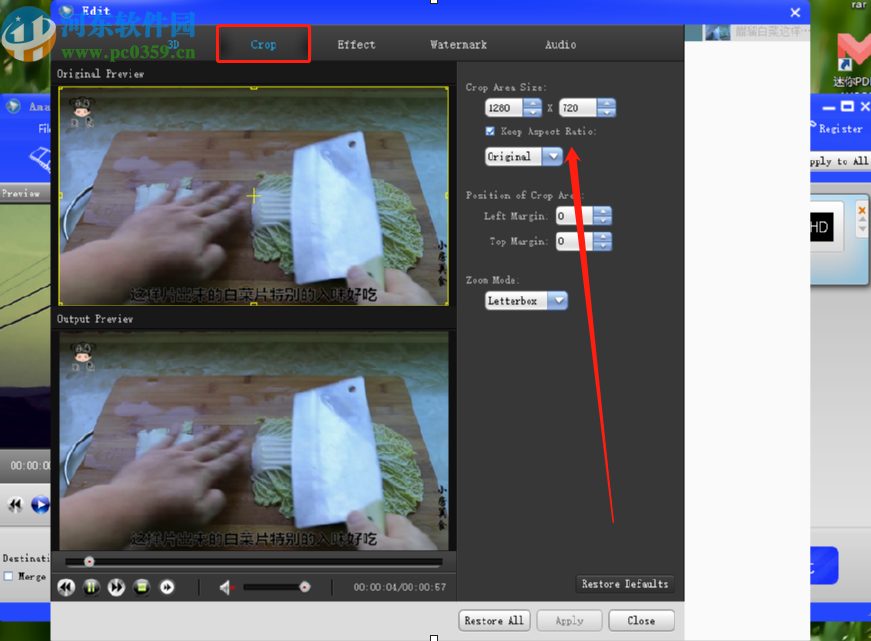
Task: Click the Restore Defaults button
Action: click(x=625, y=584)
